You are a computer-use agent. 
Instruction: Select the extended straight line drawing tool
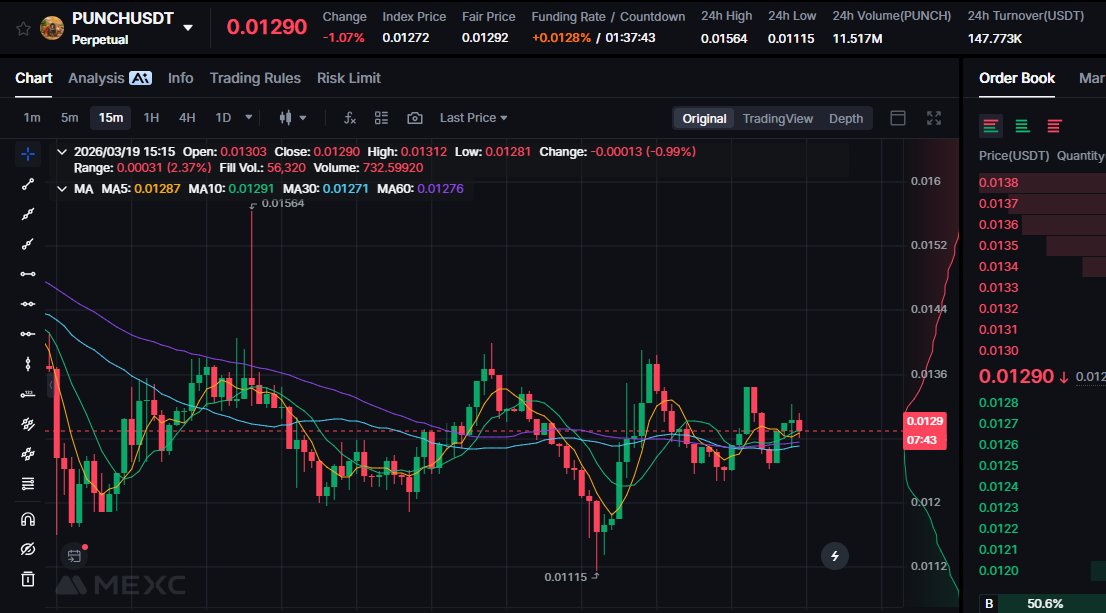coord(28,214)
